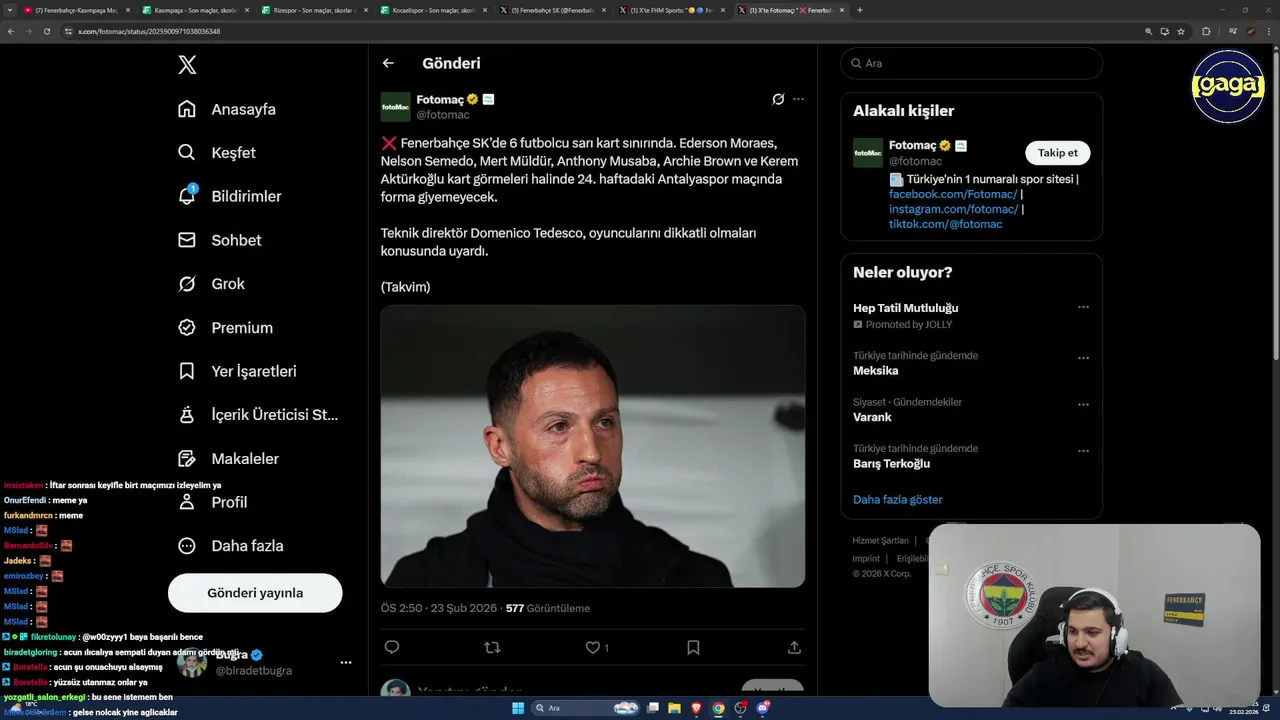1280x720 pixels.
Task: Bookmark the Fotomaç post
Action: pyautogui.click(x=693, y=647)
